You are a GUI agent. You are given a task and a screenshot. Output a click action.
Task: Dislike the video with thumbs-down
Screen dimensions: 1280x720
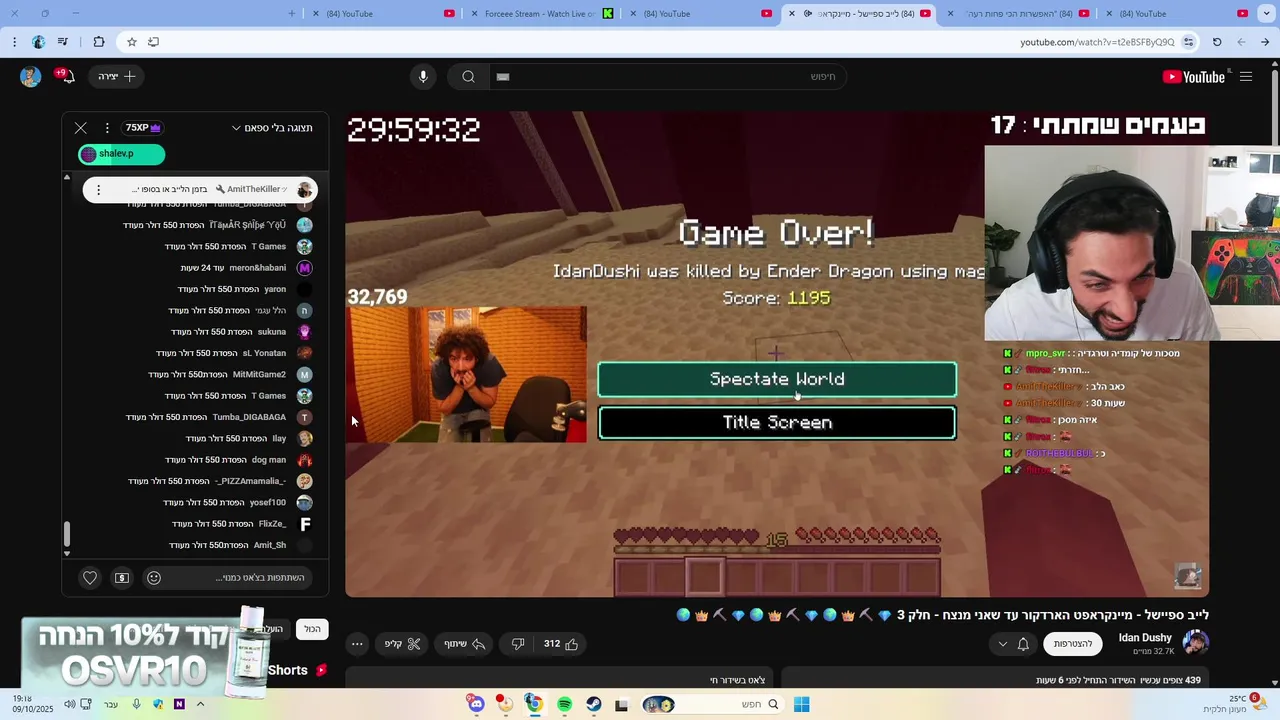pyautogui.click(x=518, y=644)
